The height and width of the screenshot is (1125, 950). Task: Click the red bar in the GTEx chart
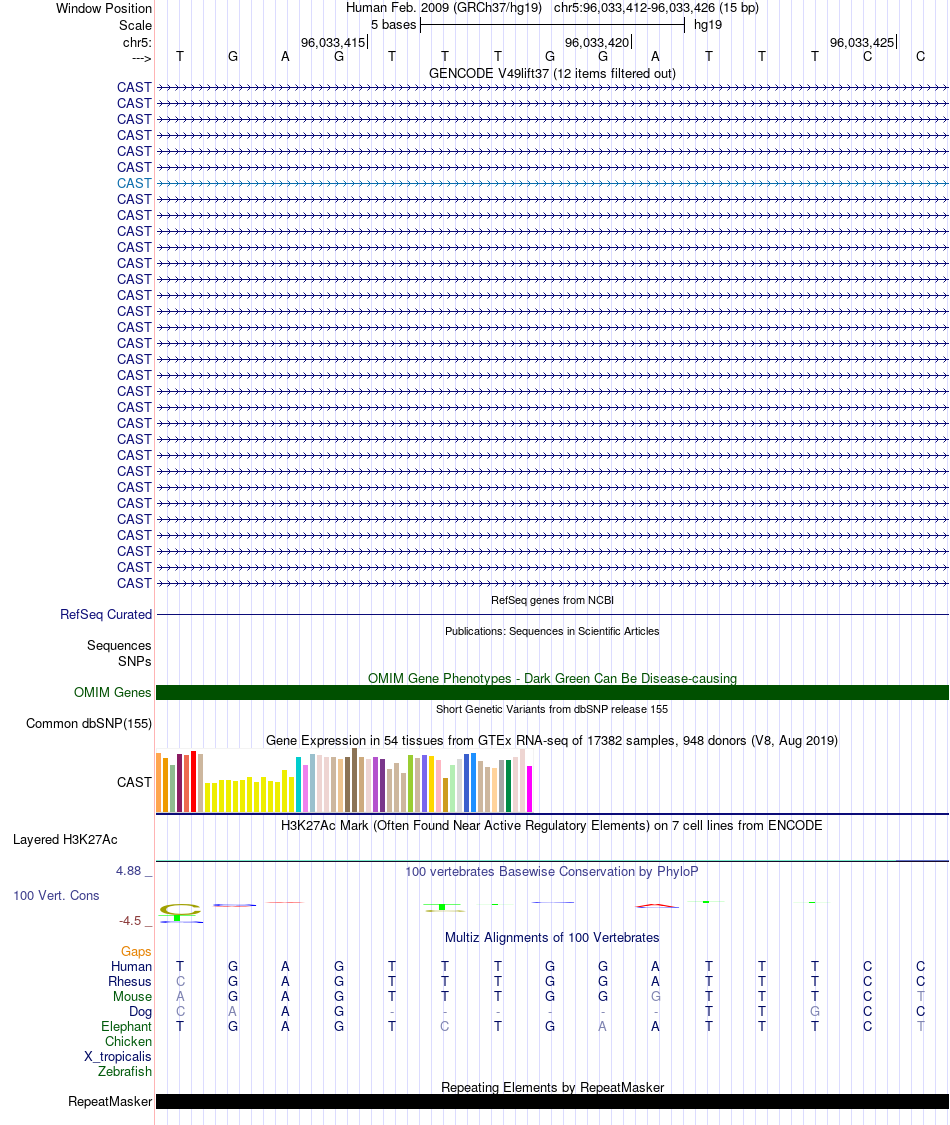coord(194,782)
